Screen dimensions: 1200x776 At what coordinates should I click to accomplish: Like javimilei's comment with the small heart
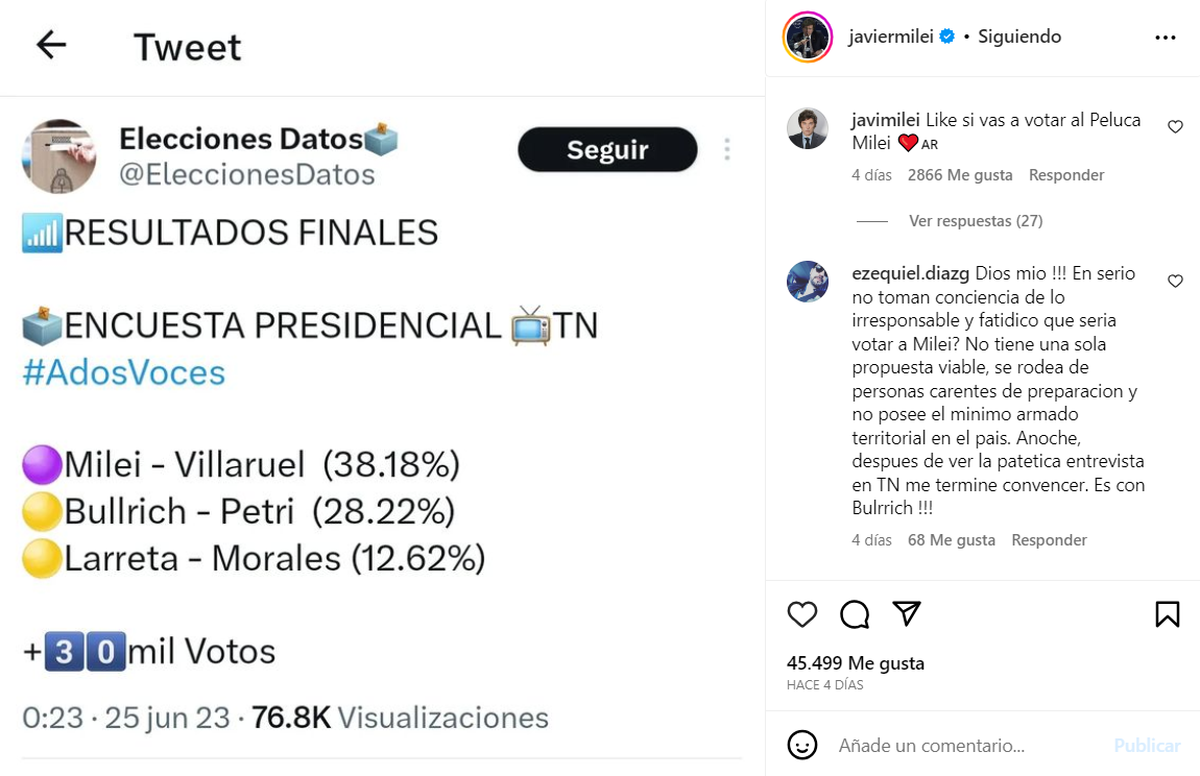pyautogui.click(x=1175, y=127)
